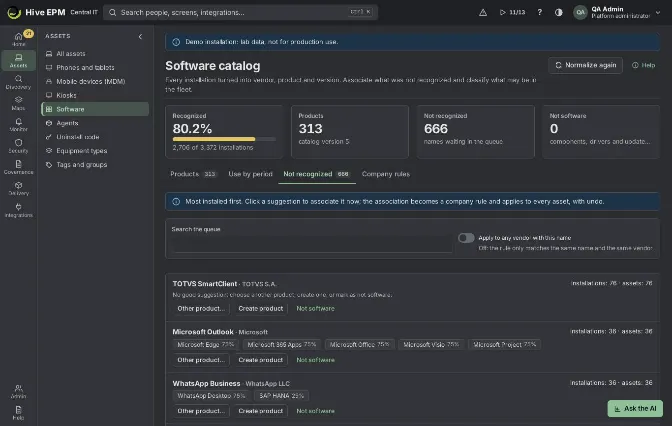Screen dimensions: 672x426
Task: Select Kiosks in sidebar
Action: point(95,95)
